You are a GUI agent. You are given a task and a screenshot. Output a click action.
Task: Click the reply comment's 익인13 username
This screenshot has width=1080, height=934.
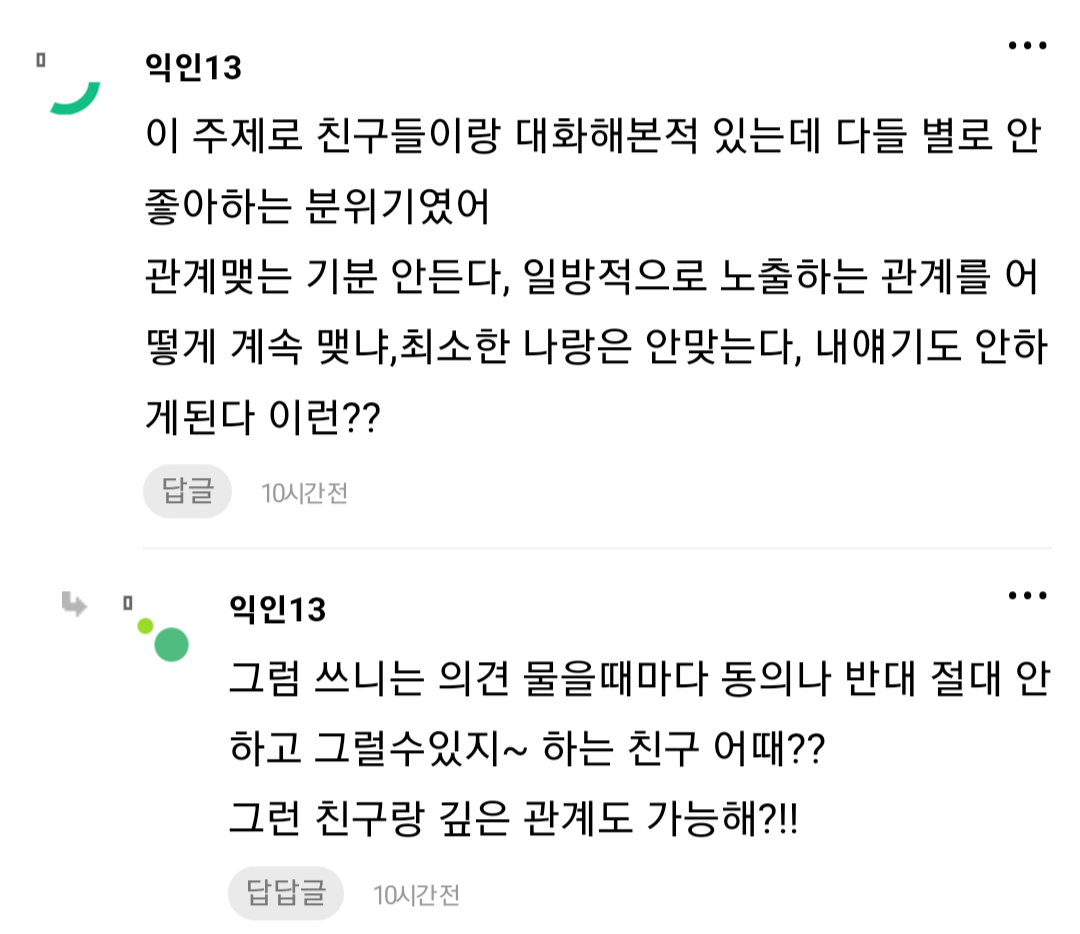click(277, 607)
